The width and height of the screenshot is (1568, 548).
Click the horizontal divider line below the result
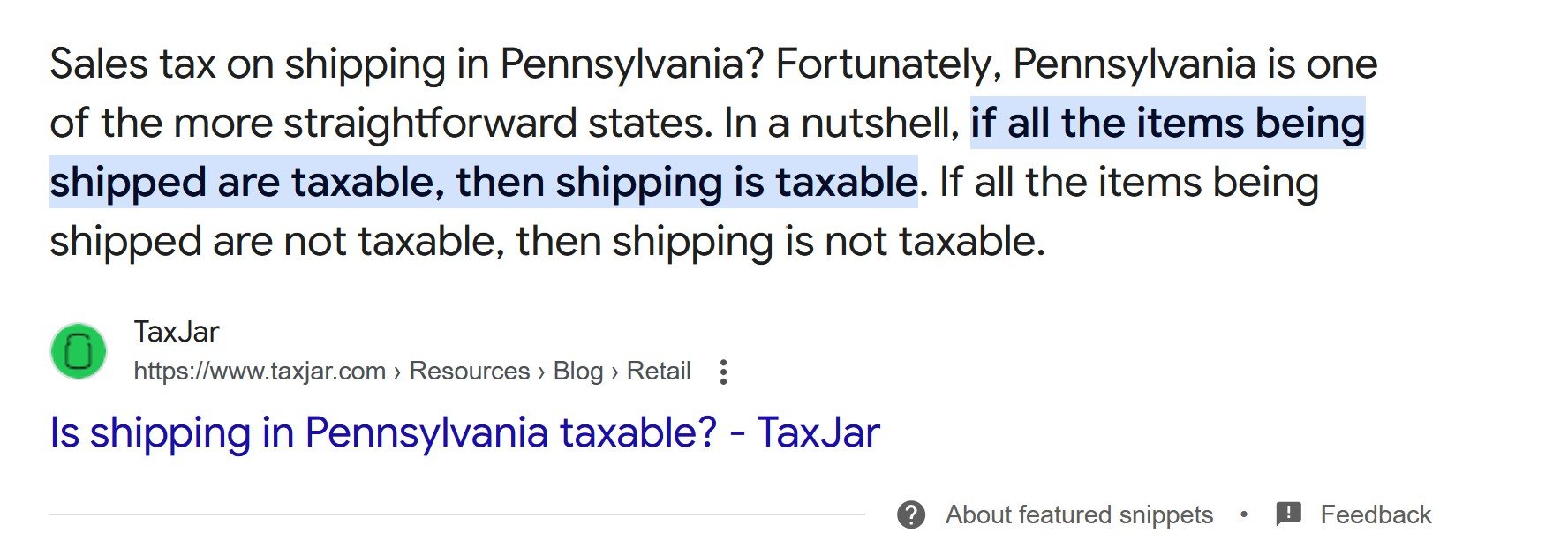(456, 514)
